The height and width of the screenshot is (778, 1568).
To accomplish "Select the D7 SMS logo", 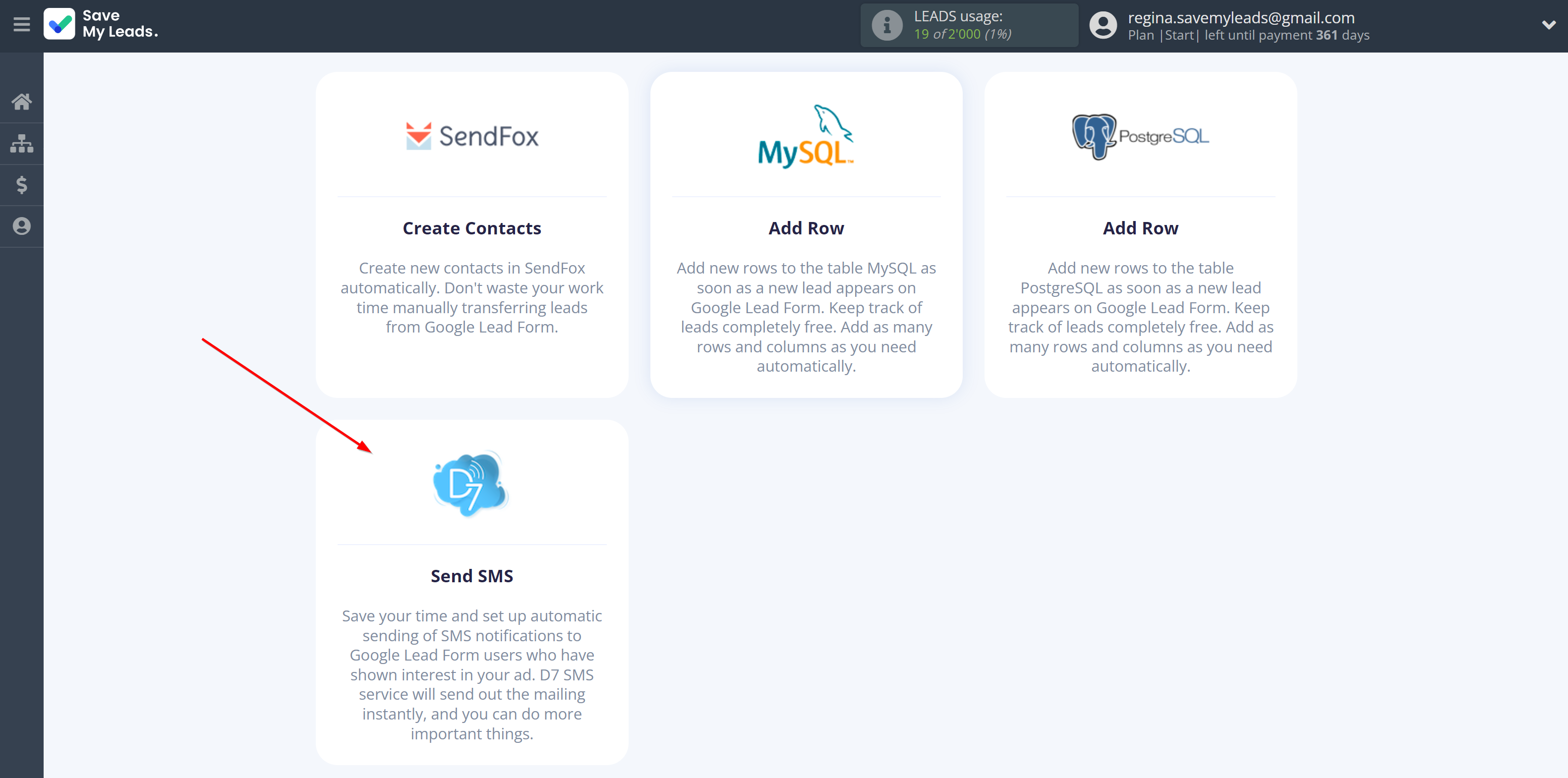I will (470, 484).
